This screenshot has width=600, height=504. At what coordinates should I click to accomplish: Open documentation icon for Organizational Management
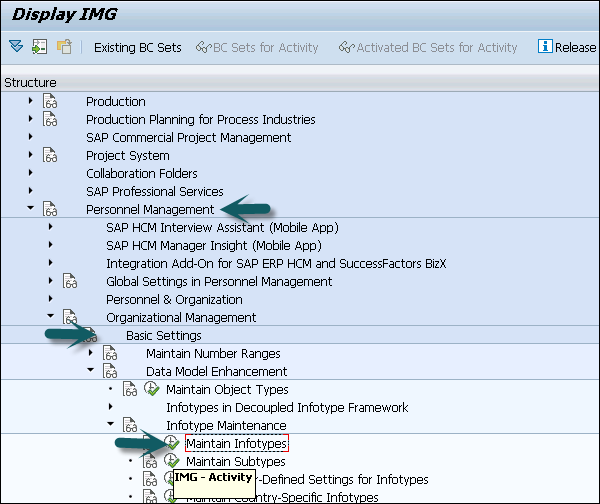coord(71,317)
